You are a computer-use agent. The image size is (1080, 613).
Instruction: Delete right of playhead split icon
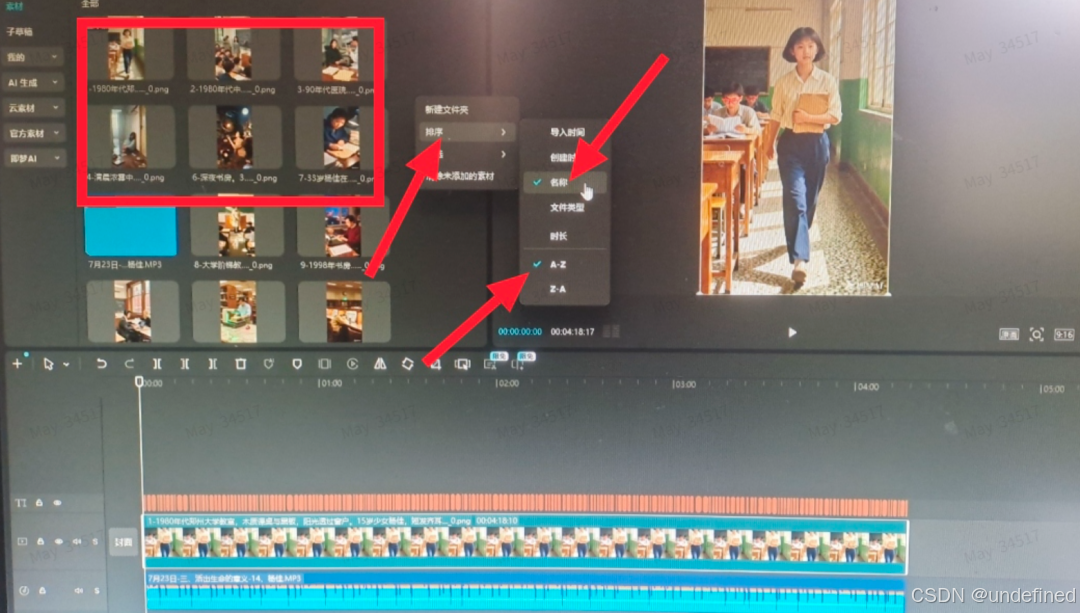coord(212,364)
